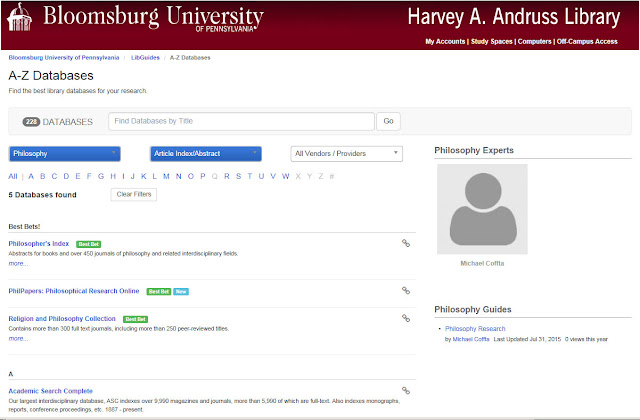Filter databases by letter H

pos(113,176)
